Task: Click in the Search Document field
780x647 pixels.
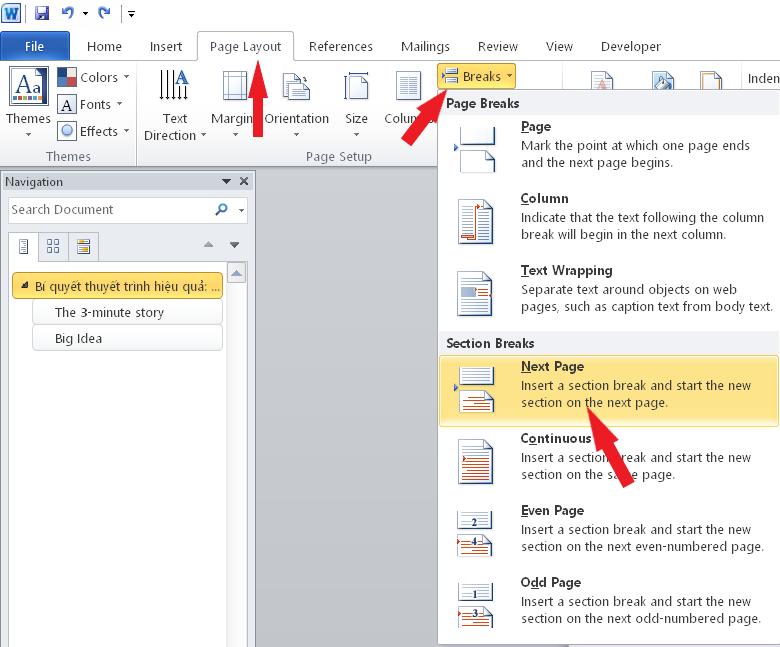Action: [108, 210]
